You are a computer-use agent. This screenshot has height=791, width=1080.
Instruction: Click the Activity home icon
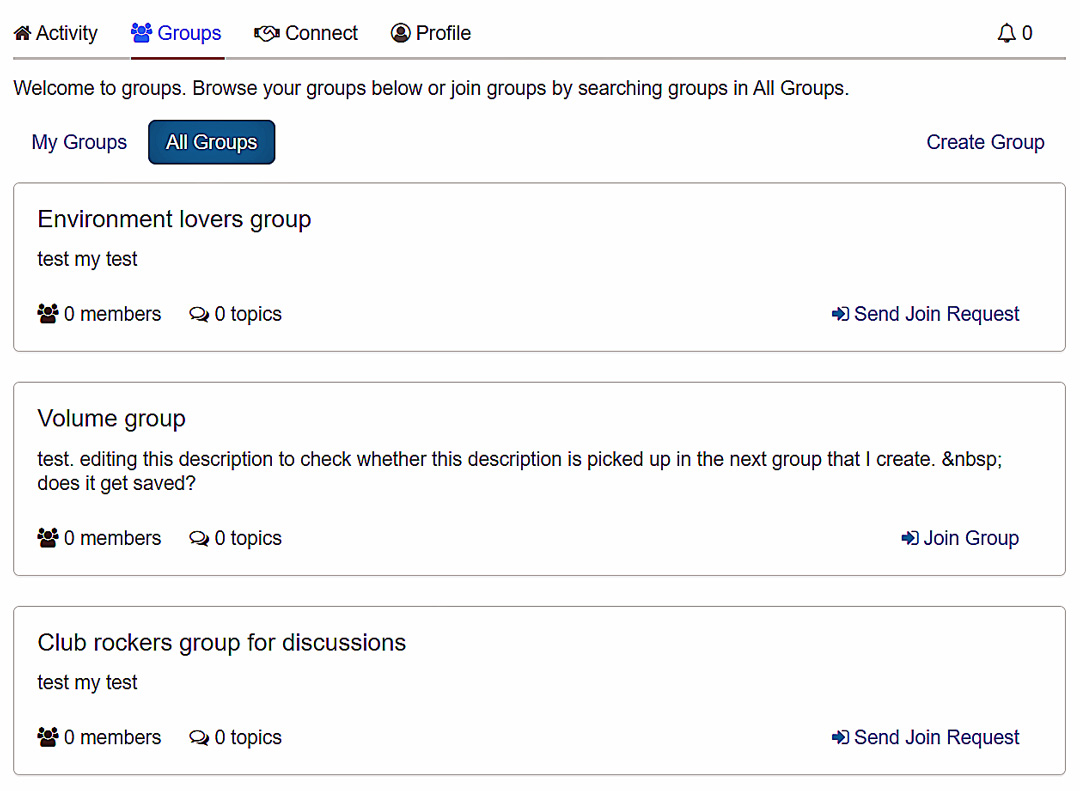coord(22,34)
